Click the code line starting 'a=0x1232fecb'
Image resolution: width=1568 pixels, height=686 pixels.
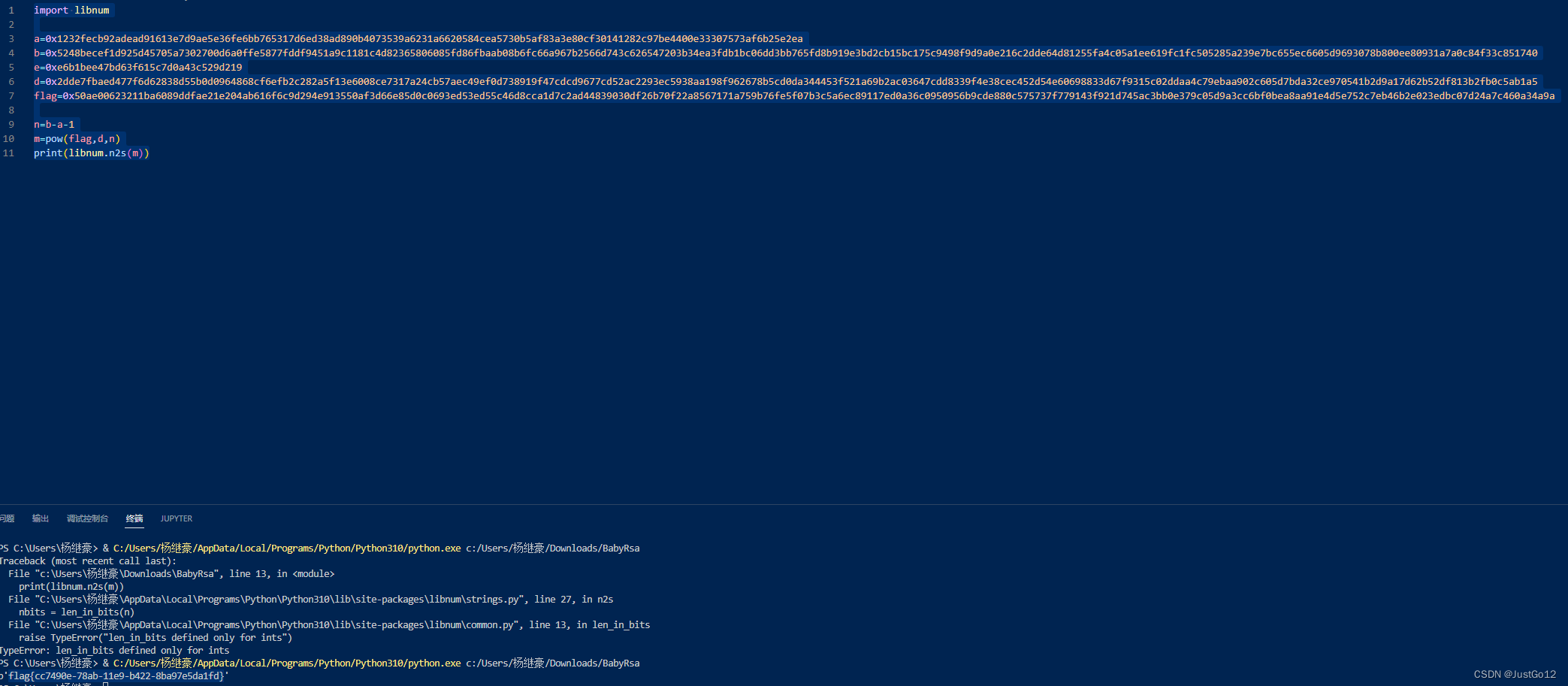click(418, 38)
